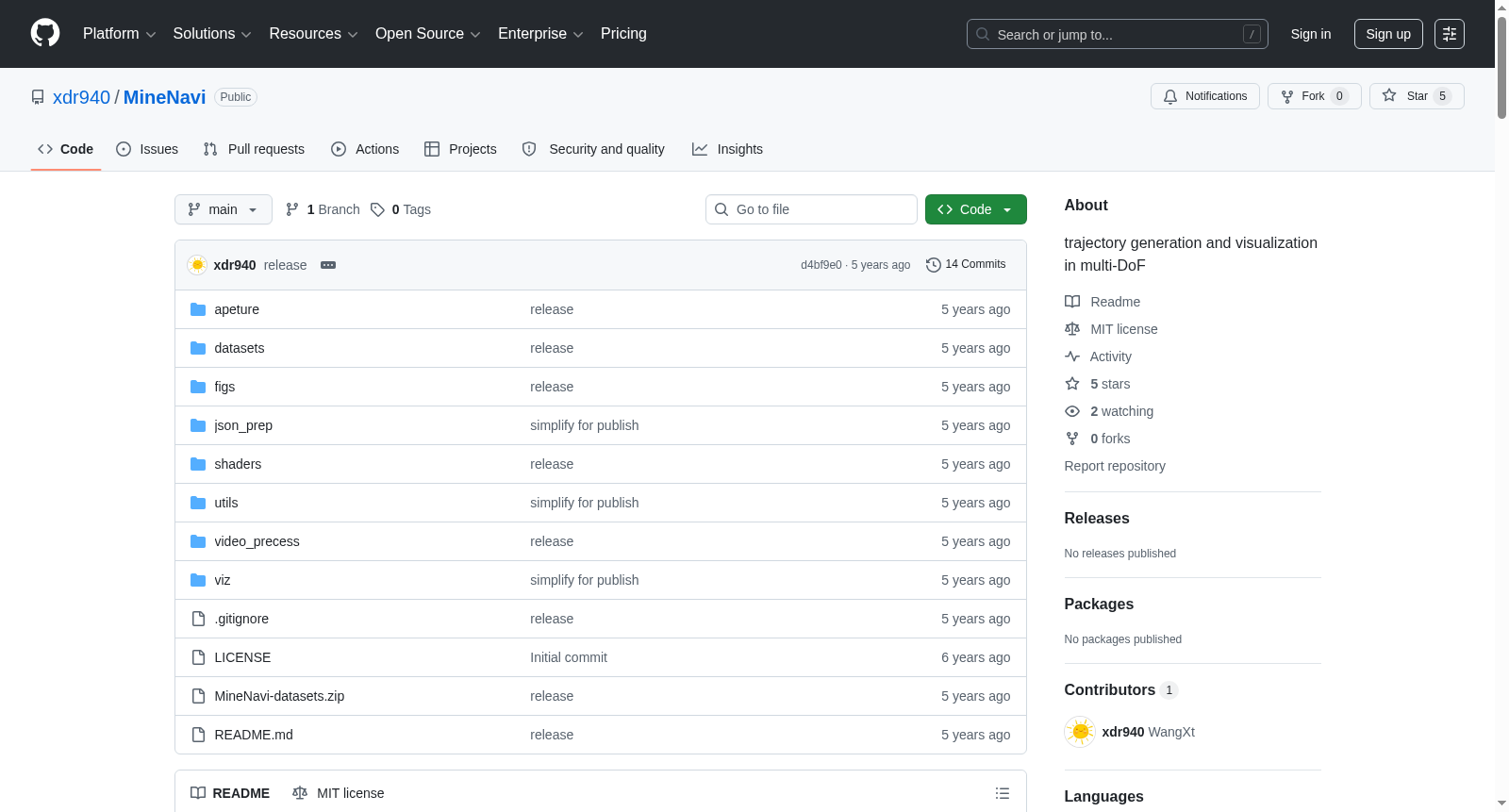Open the xdr940 owner link
1509x812 pixels.
[81, 97]
